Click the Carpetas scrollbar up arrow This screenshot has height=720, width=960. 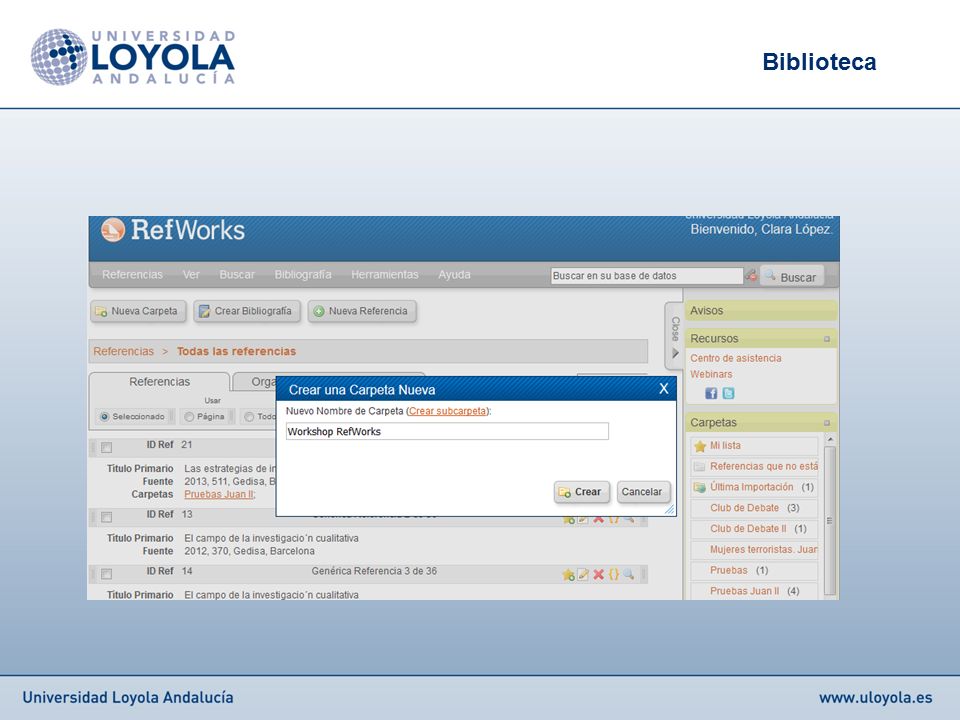click(x=830, y=440)
